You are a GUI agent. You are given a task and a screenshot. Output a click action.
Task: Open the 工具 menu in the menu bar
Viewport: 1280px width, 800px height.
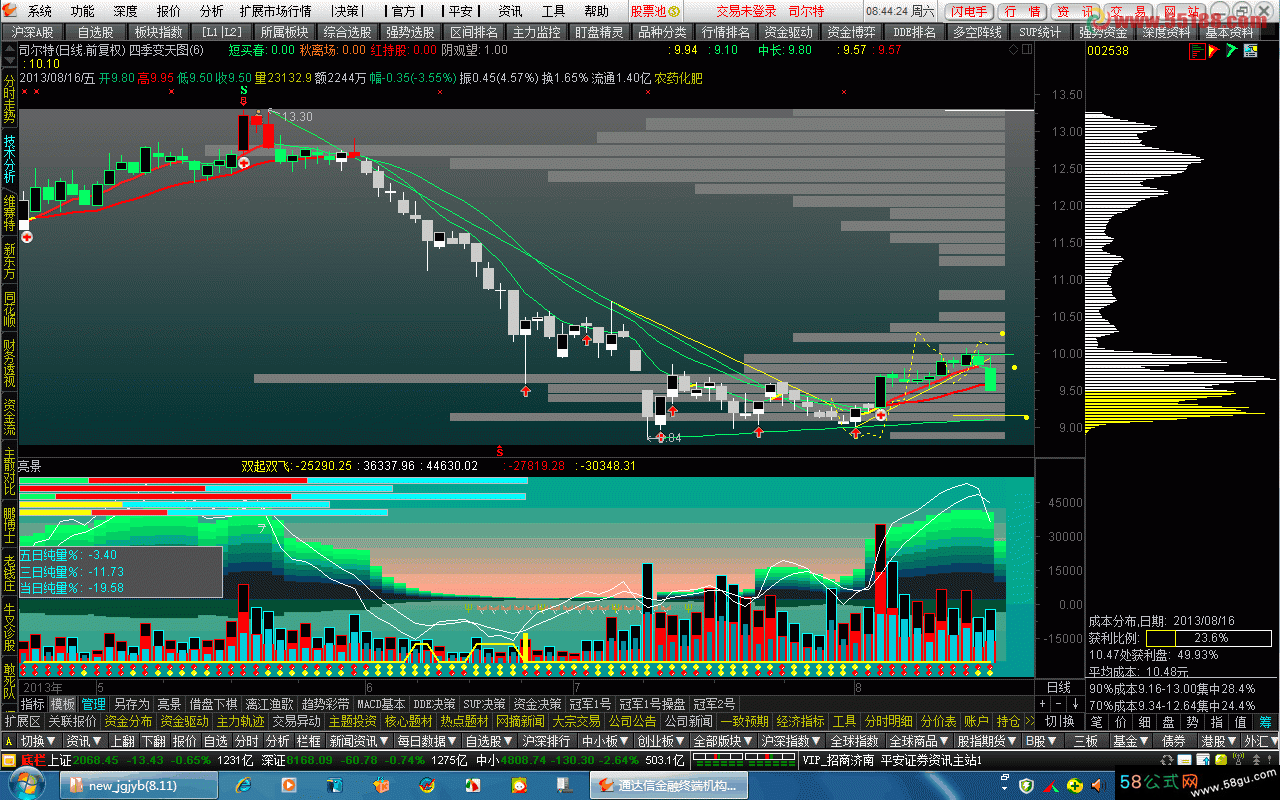pos(553,11)
